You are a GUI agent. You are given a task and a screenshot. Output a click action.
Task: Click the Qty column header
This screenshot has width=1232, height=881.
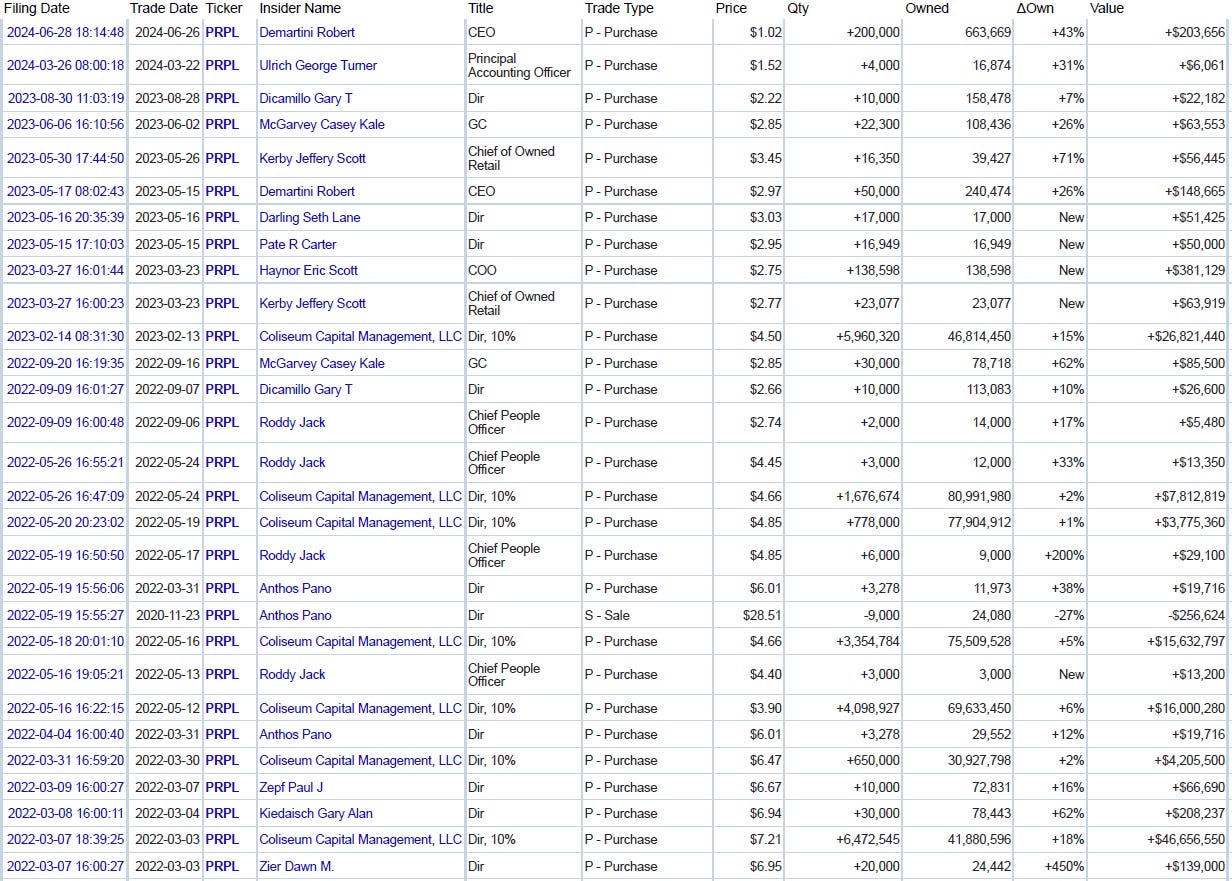(798, 8)
